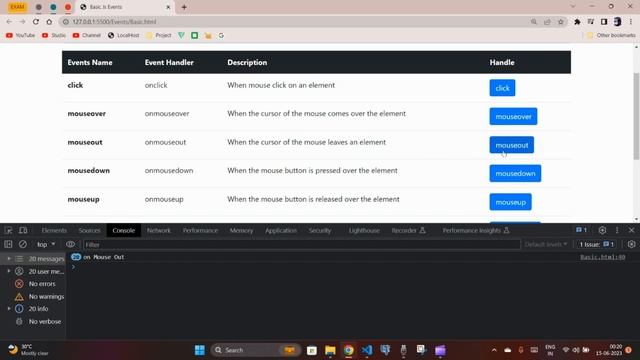
Task: Click the blue click button
Action: click(502, 88)
